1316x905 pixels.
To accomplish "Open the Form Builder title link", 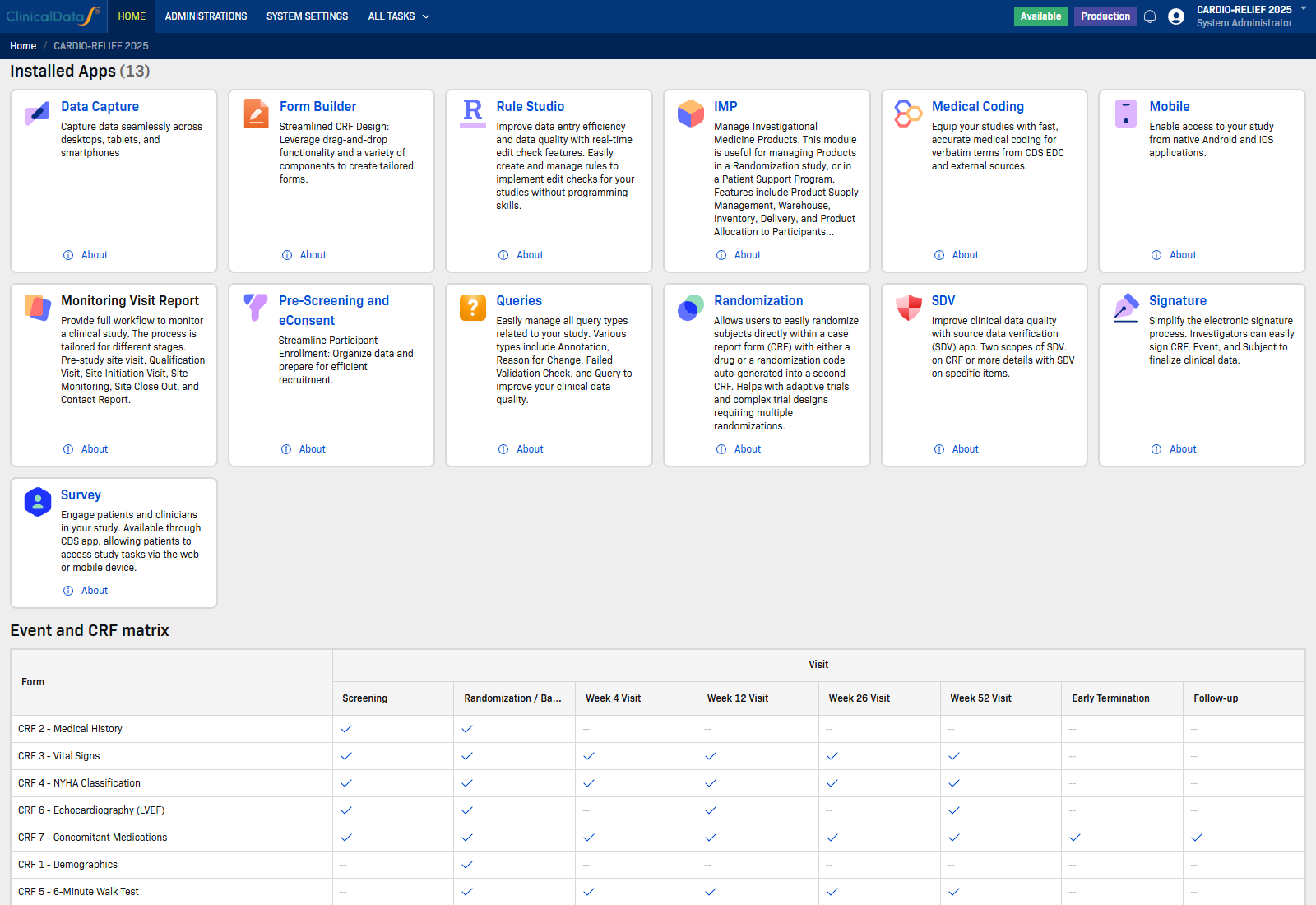I will tap(317, 106).
